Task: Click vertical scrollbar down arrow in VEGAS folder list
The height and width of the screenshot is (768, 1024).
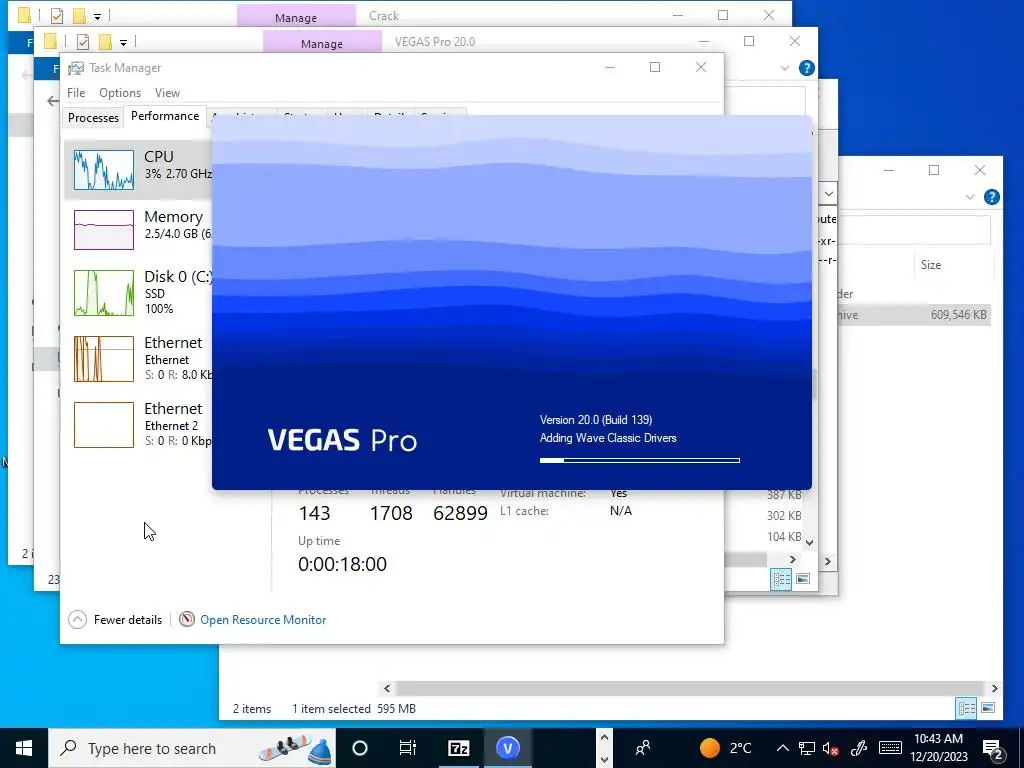Action: click(x=809, y=542)
